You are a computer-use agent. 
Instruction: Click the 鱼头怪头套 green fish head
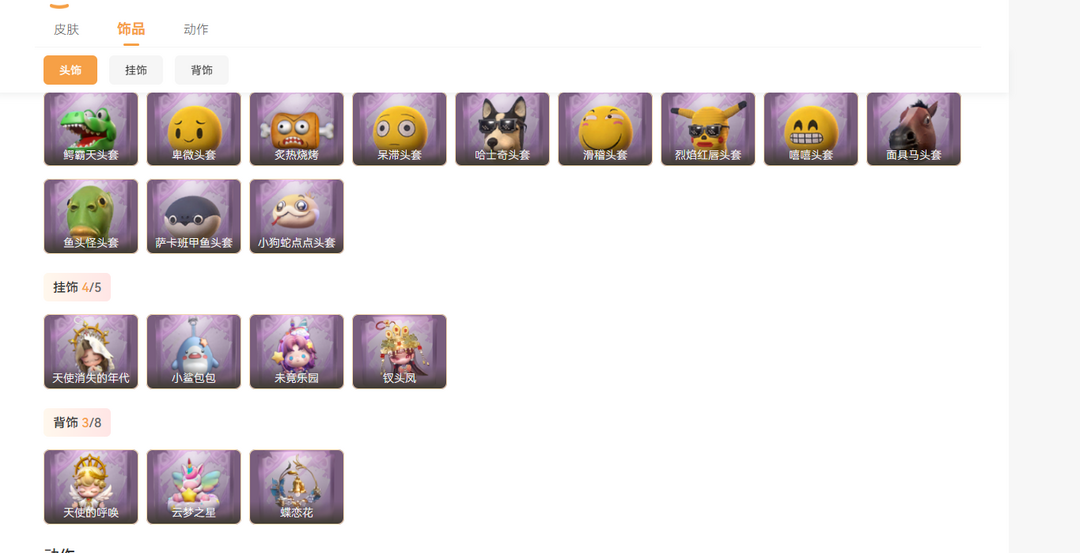point(91,216)
